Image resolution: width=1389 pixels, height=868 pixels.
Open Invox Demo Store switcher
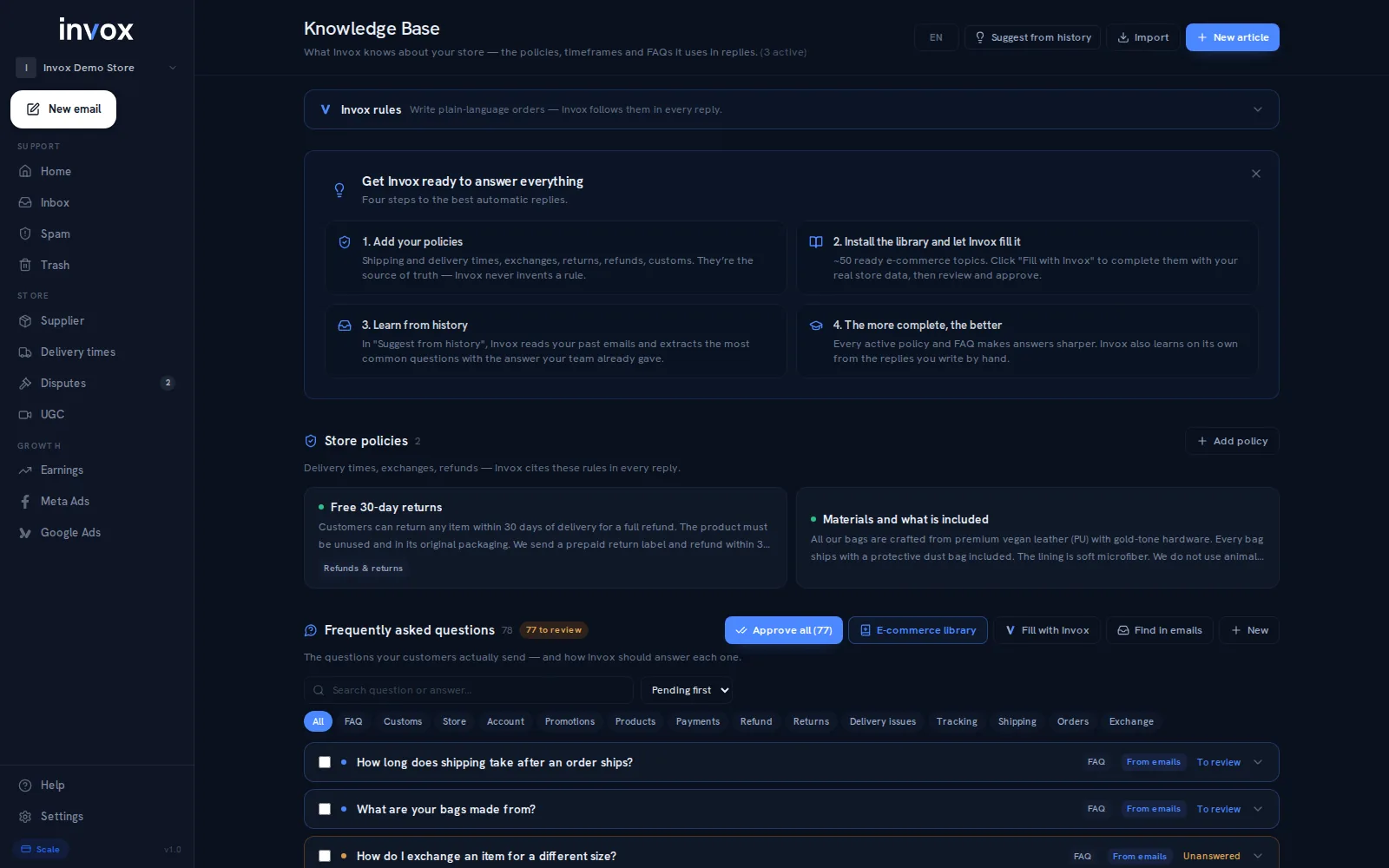point(96,68)
